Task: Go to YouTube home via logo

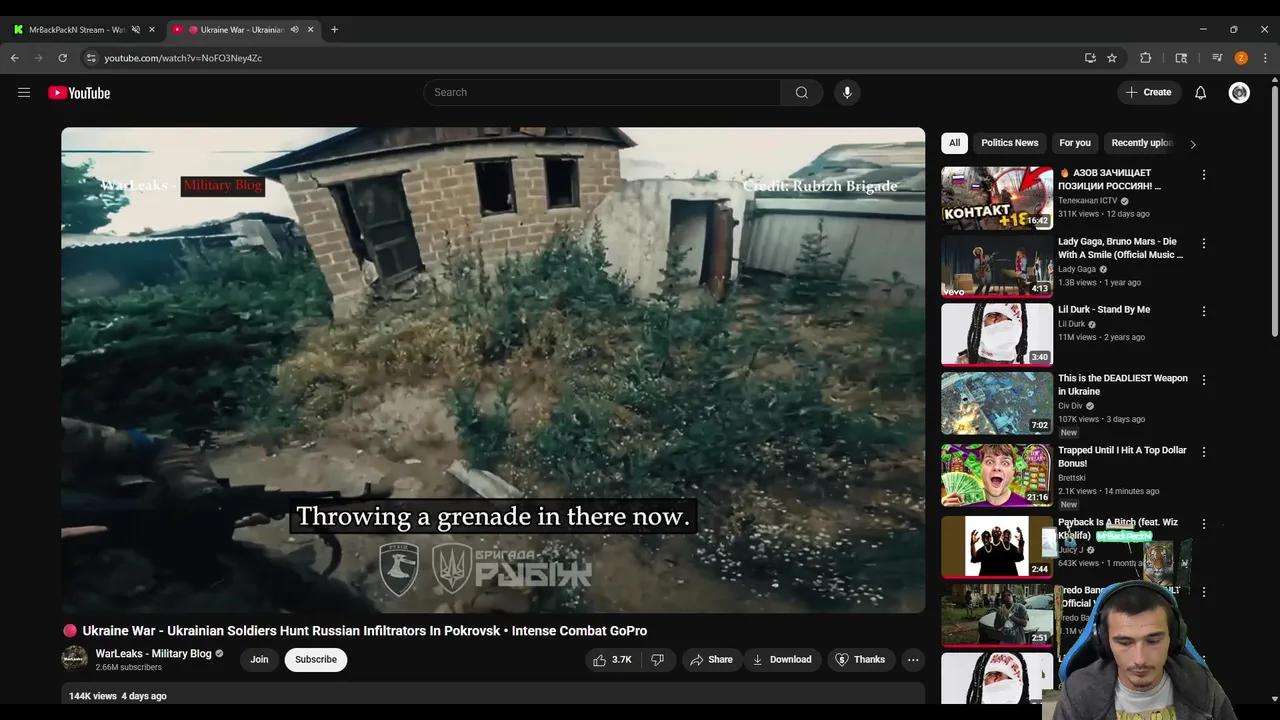Action: [79, 93]
